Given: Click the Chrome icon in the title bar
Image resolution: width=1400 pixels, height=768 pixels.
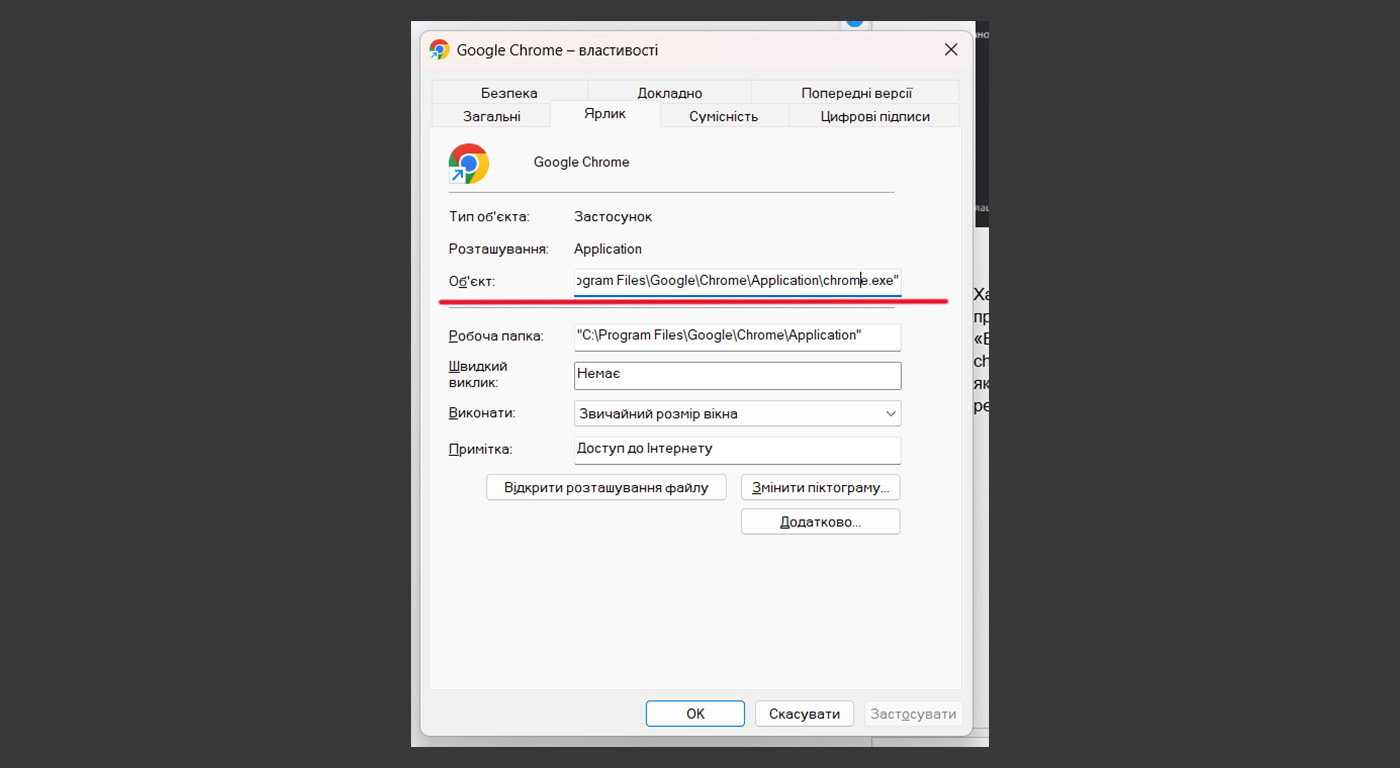Looking at the screenshot, I should (439, 50).
